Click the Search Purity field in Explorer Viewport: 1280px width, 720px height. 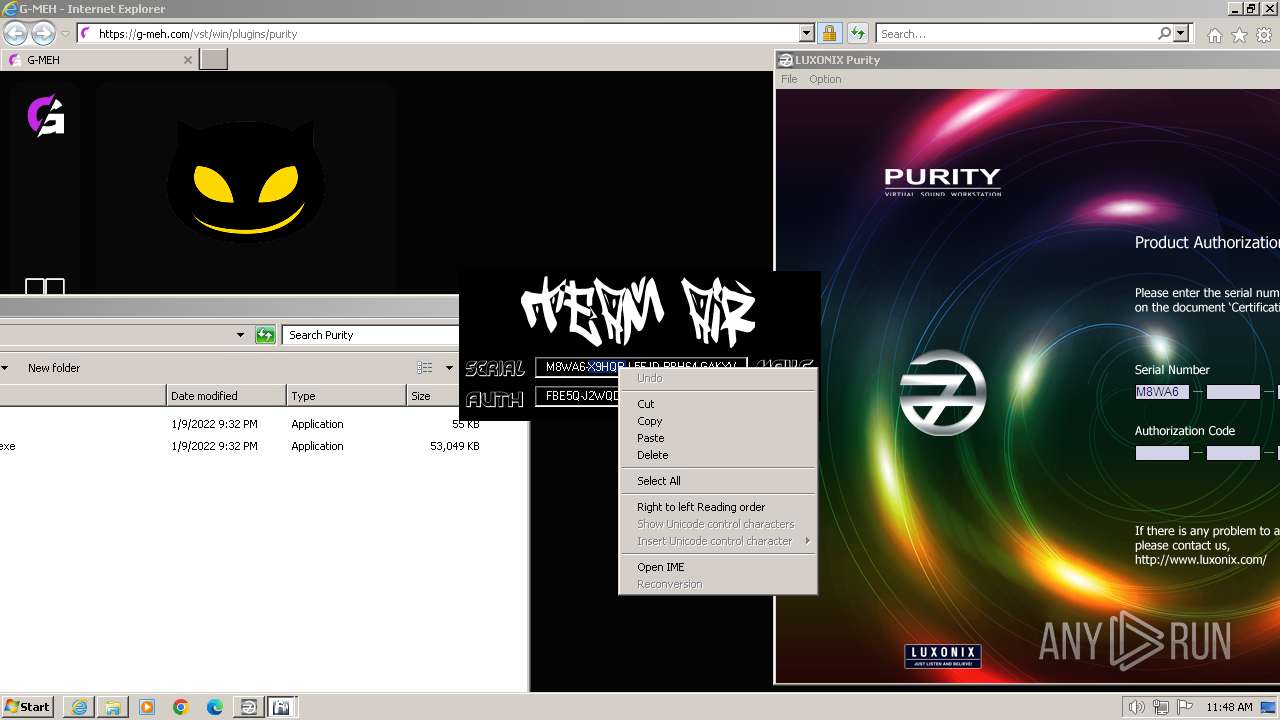(370, 335)
